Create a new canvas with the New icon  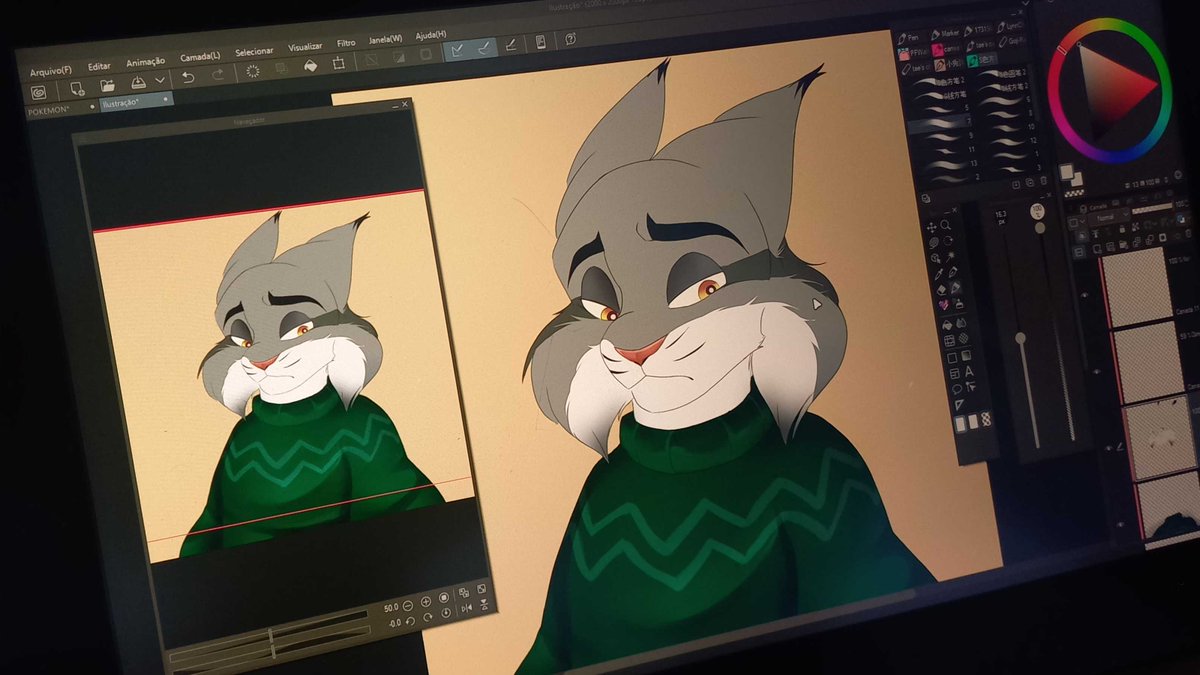point(77,88)
